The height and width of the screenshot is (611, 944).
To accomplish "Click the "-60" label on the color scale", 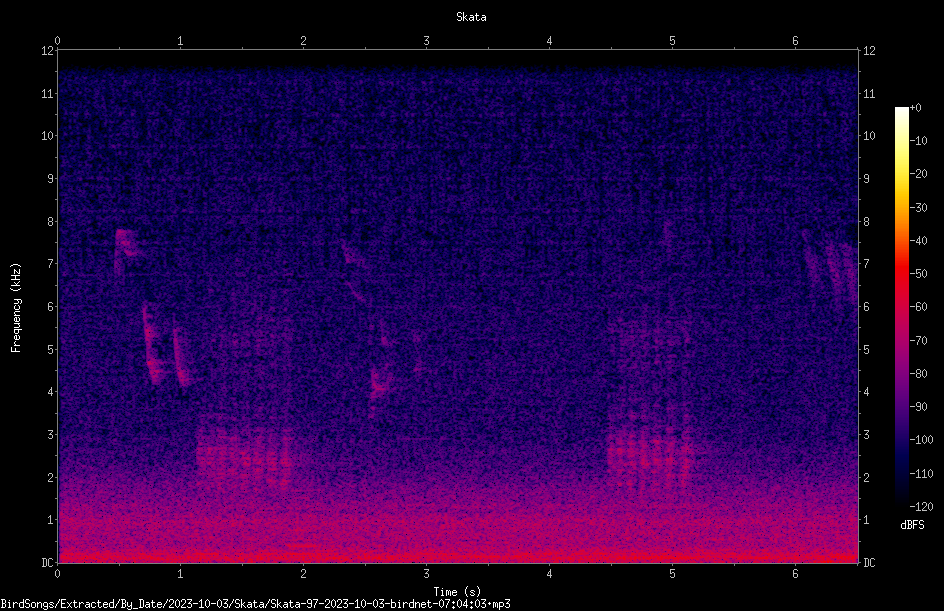I will pyautogui.click(x=918, y=307).
